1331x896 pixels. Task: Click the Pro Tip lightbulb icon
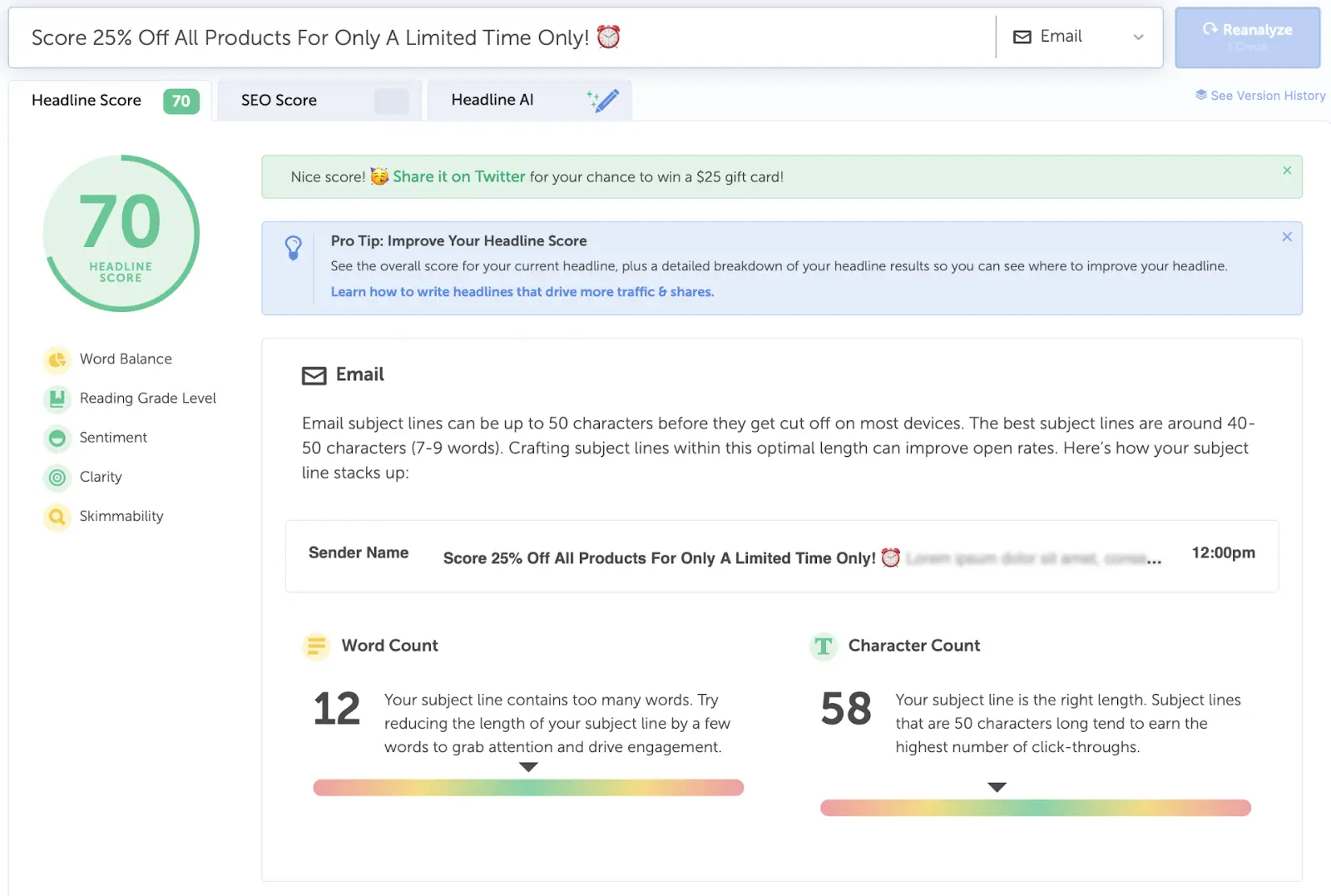tap(292, 249)
